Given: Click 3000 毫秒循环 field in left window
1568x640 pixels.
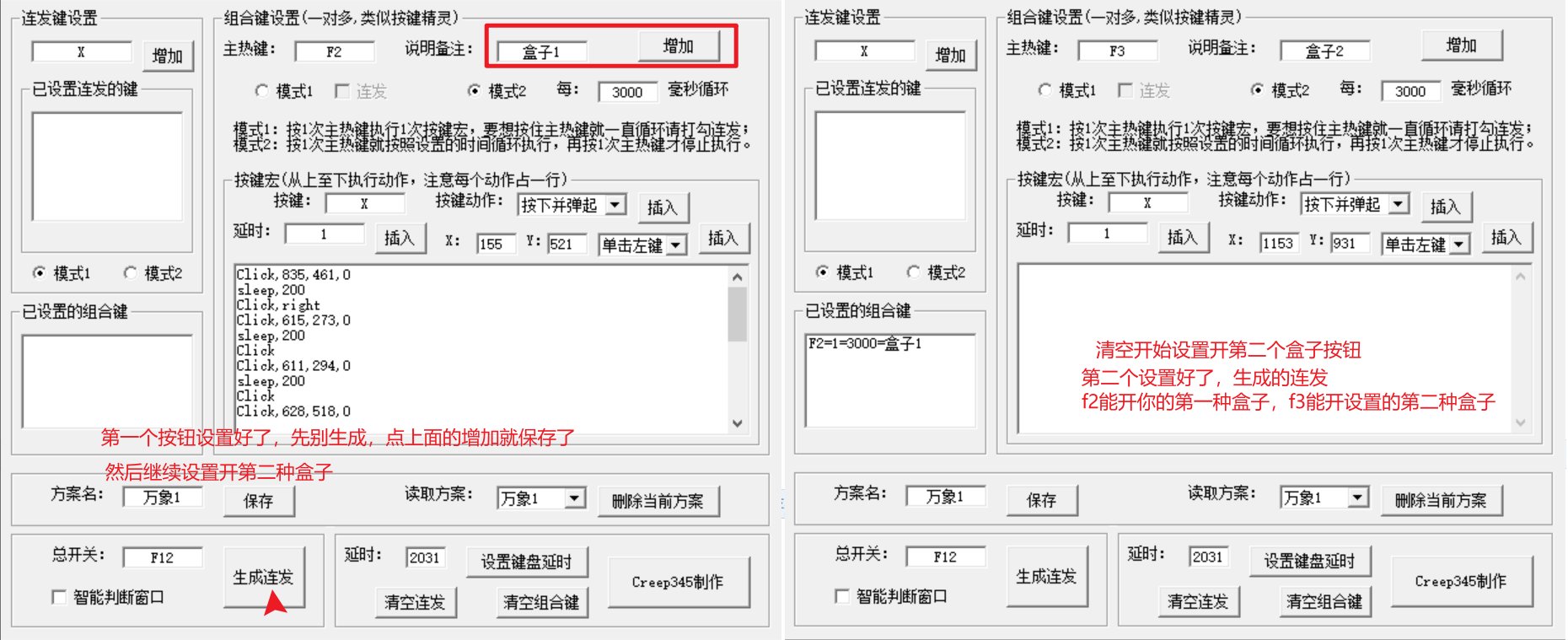Looking at the screenshot, I should click(x=628, y=91).
